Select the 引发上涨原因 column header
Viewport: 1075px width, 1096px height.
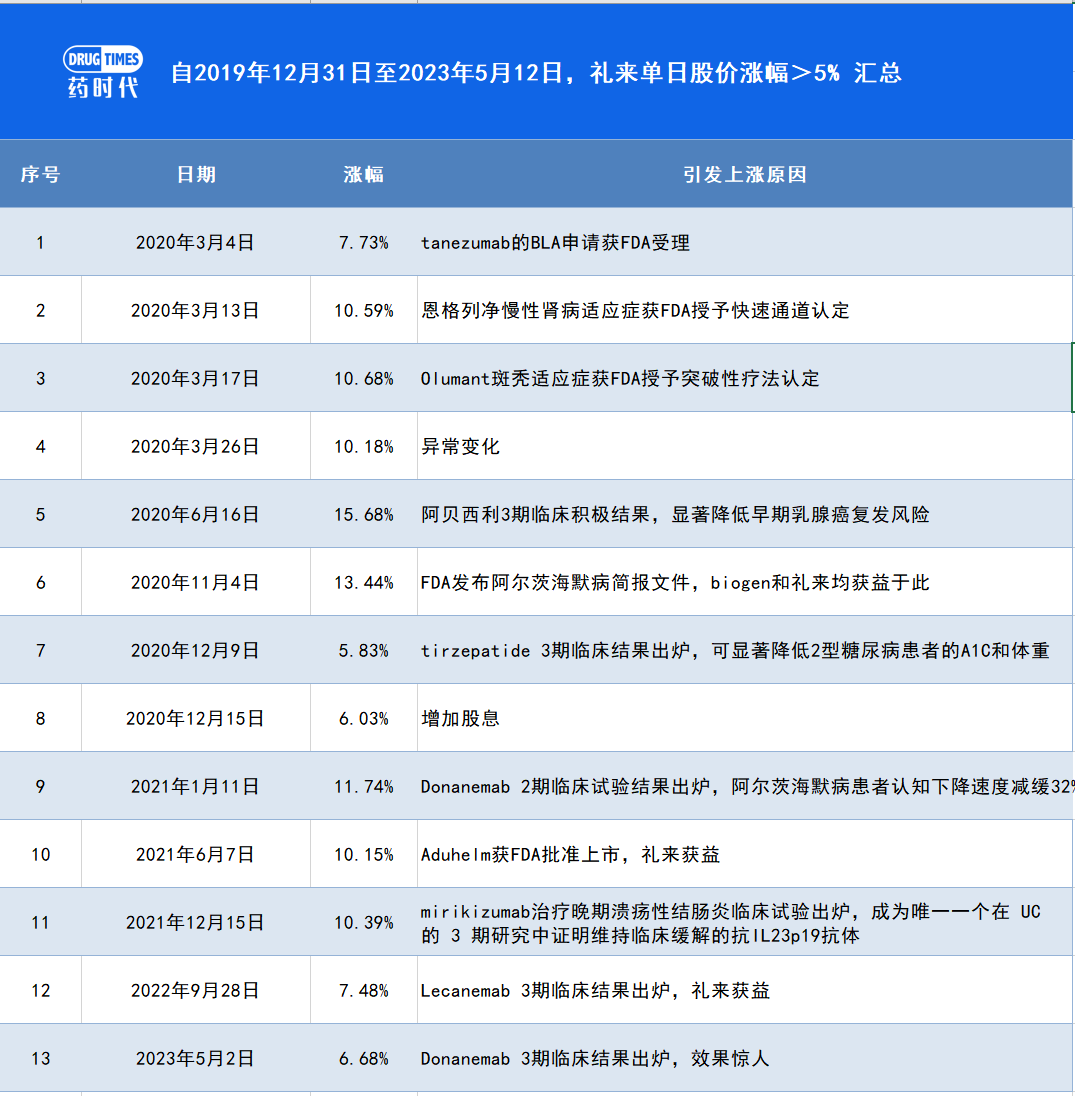744,174
